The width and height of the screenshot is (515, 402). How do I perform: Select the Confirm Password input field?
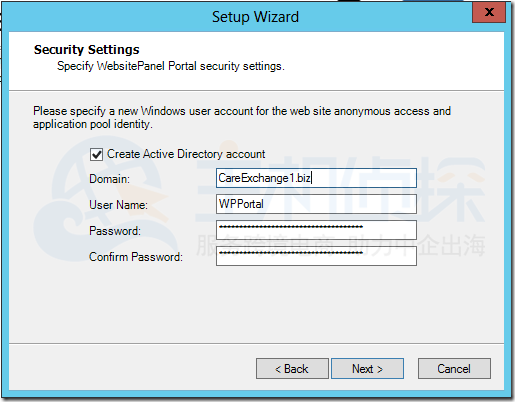tap(316, 256)
